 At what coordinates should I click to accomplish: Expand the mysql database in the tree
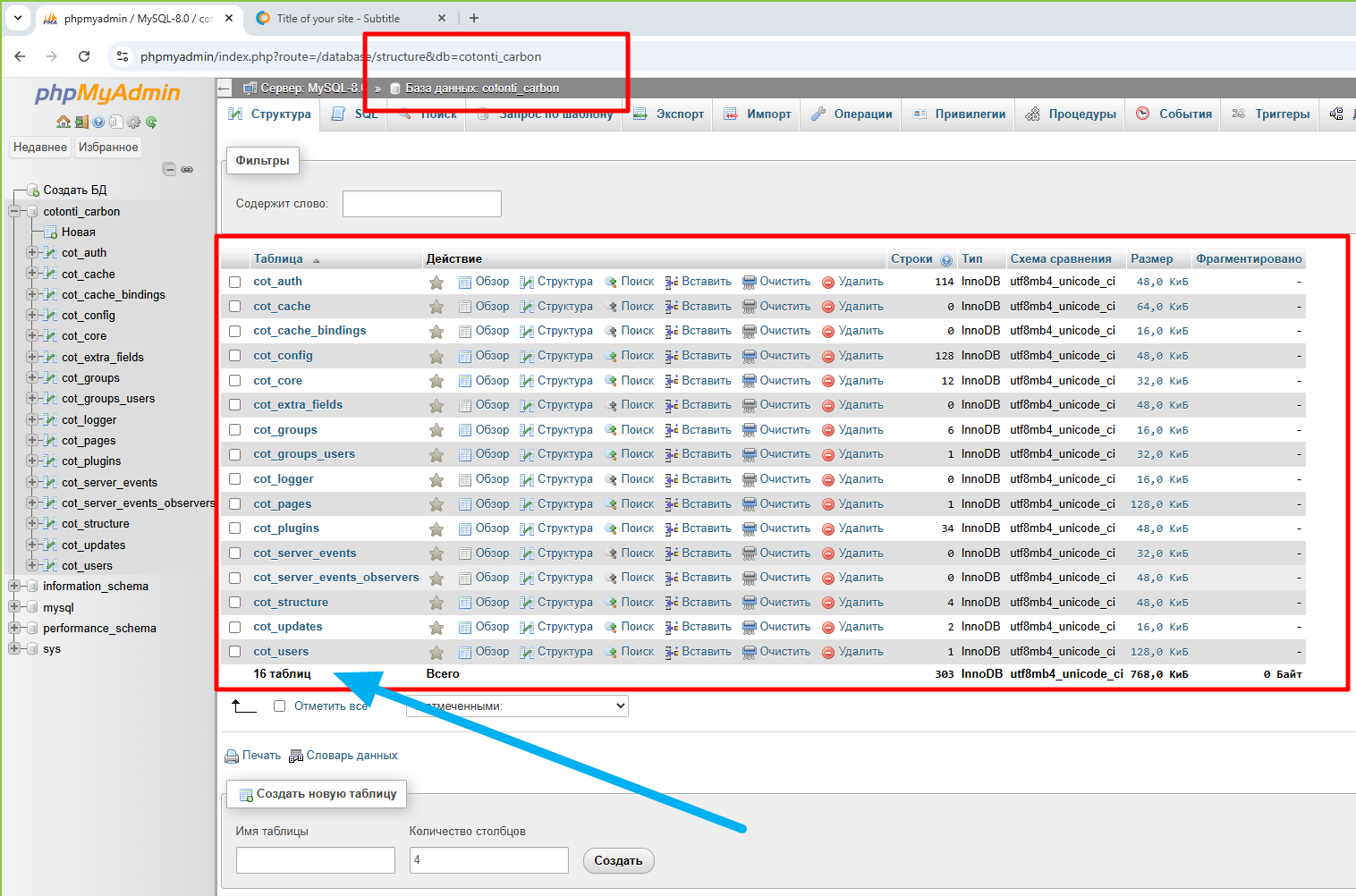coord(14,607)
